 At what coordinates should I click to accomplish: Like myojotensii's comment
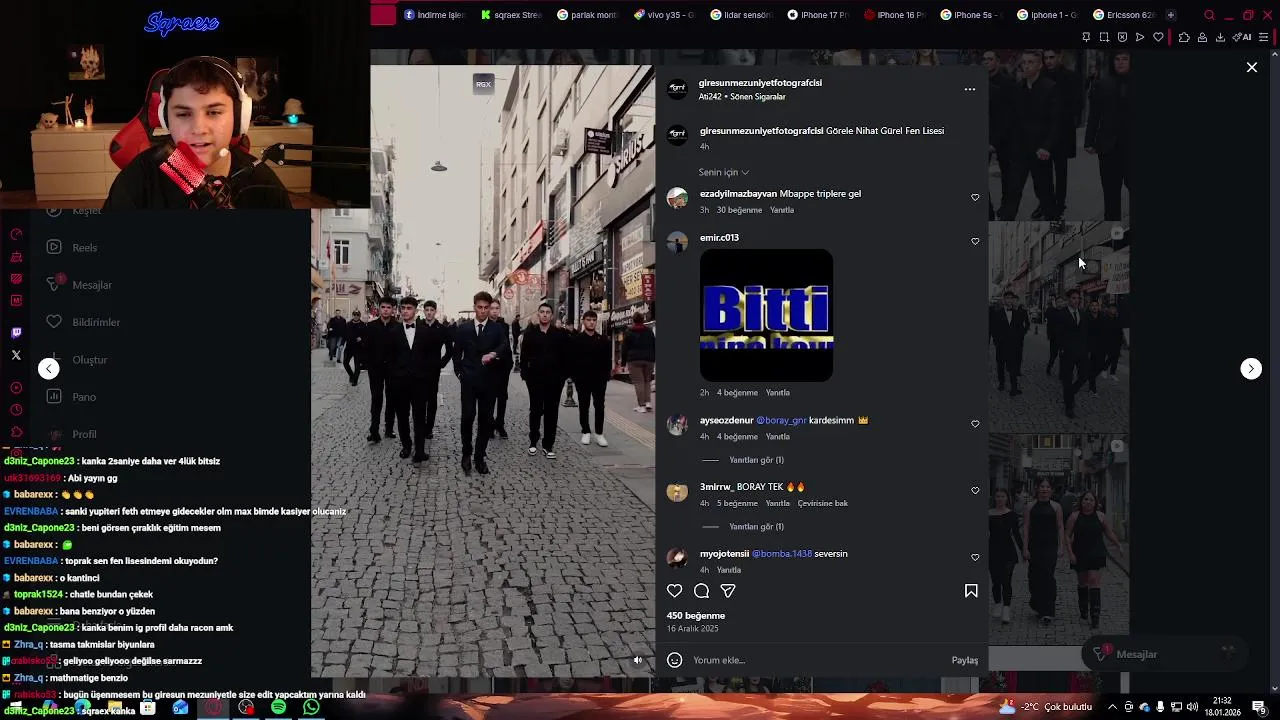click(x=975, y=558)
